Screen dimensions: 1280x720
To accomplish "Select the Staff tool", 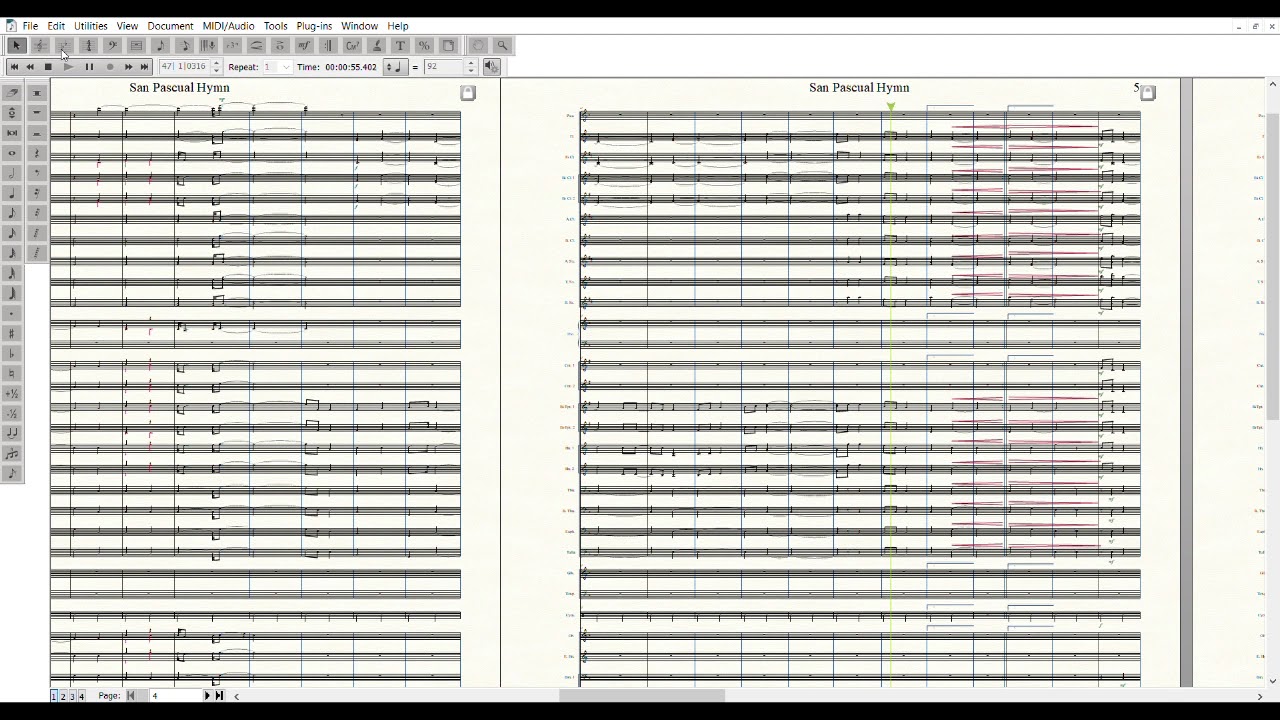I will pyautogui.click(x=41, y=45).
